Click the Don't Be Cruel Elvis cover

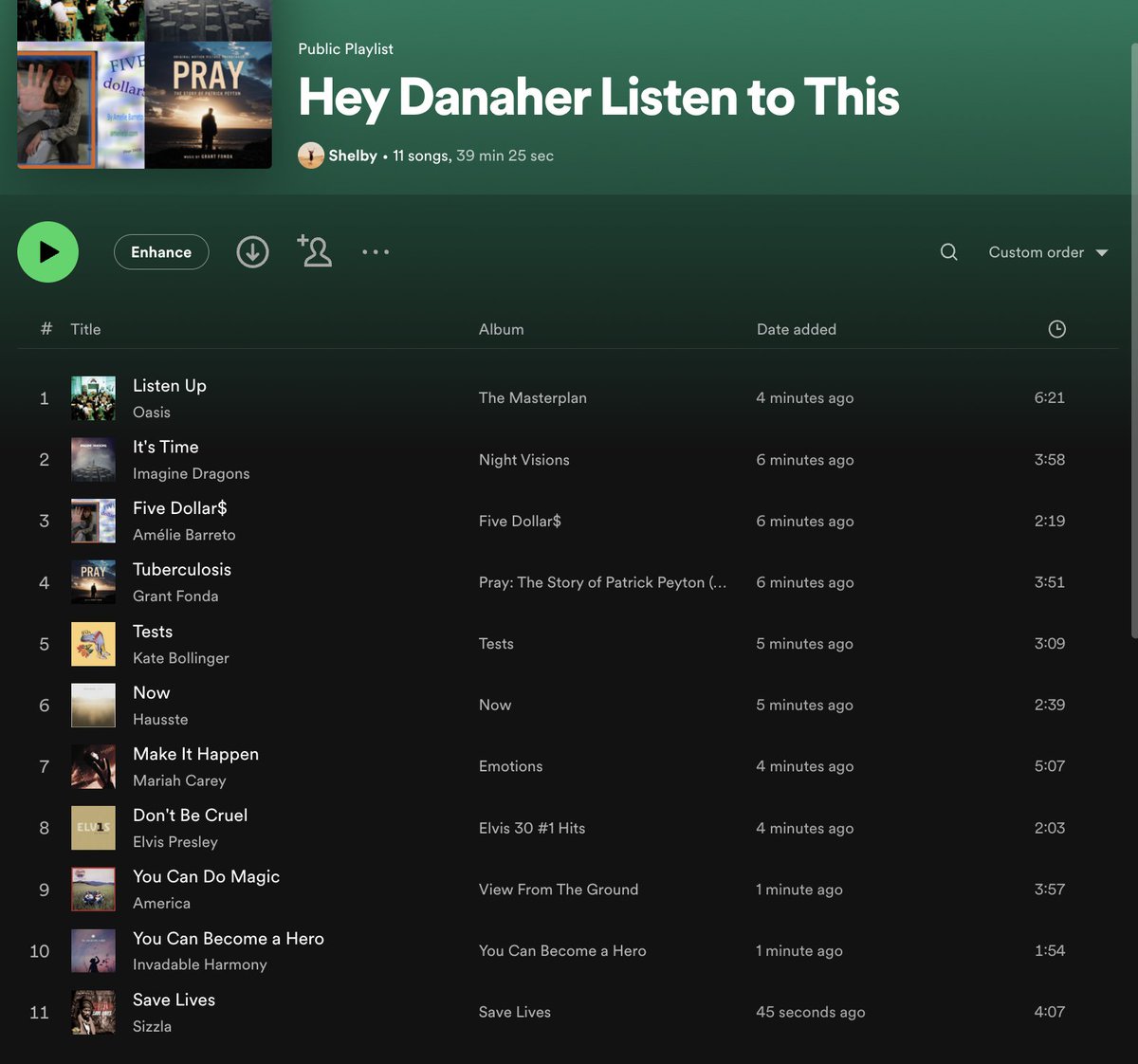pyautogui.click(x=93, y=828)
